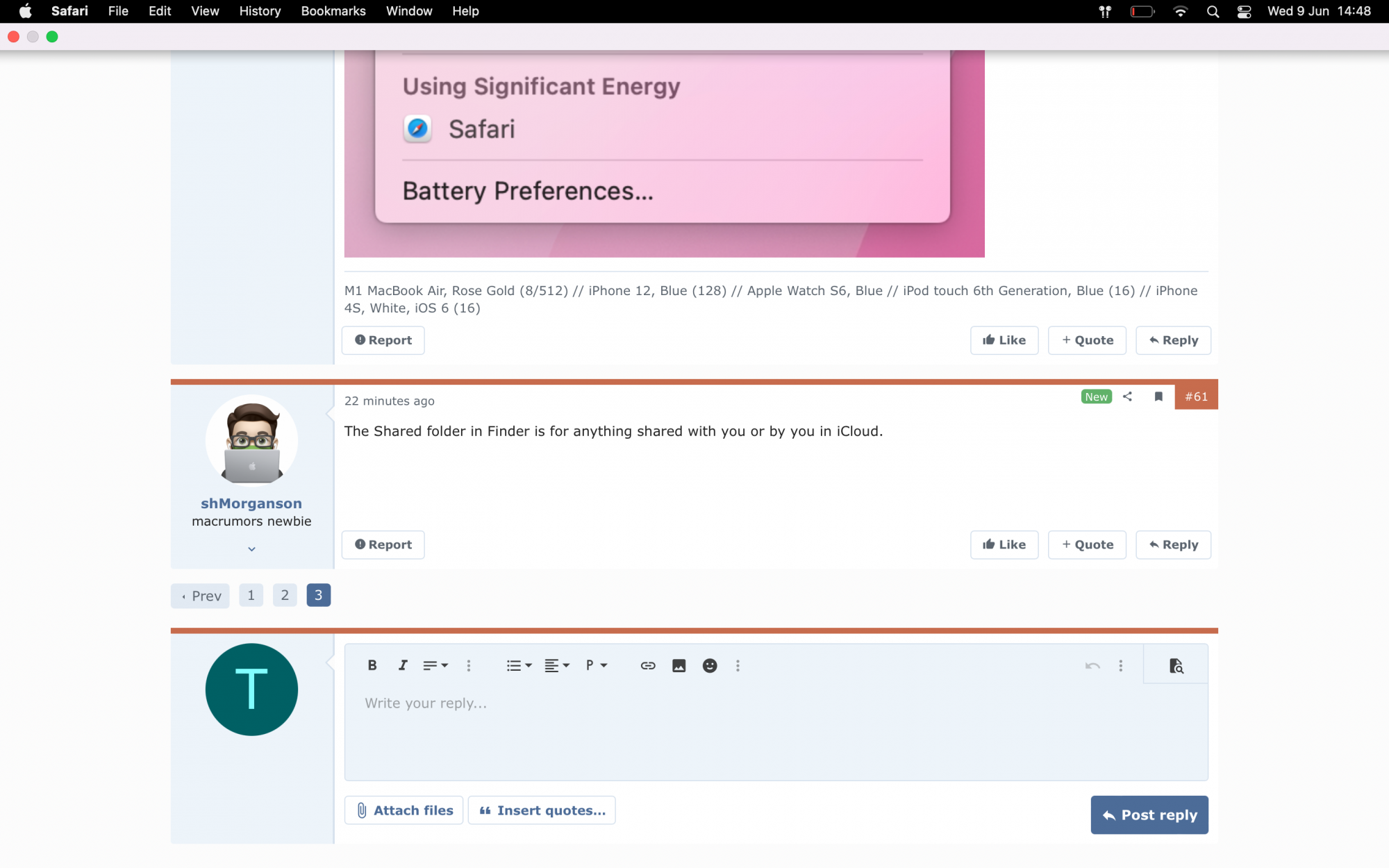
Task: Open macOS Control Center
Action: [1244, 11]
